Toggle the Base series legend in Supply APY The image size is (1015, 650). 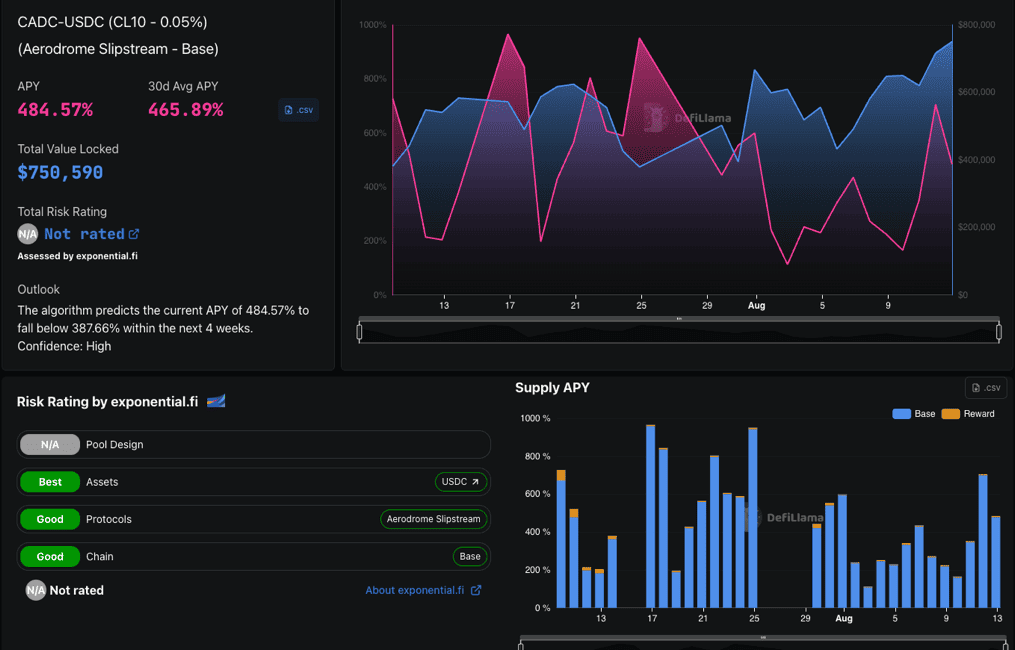913,414
